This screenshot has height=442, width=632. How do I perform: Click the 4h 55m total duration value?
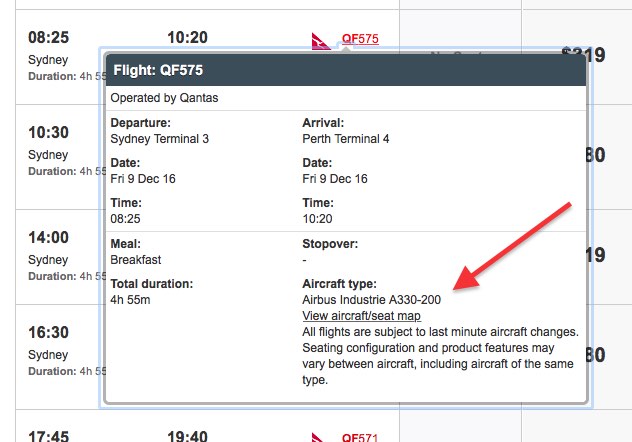130,300
